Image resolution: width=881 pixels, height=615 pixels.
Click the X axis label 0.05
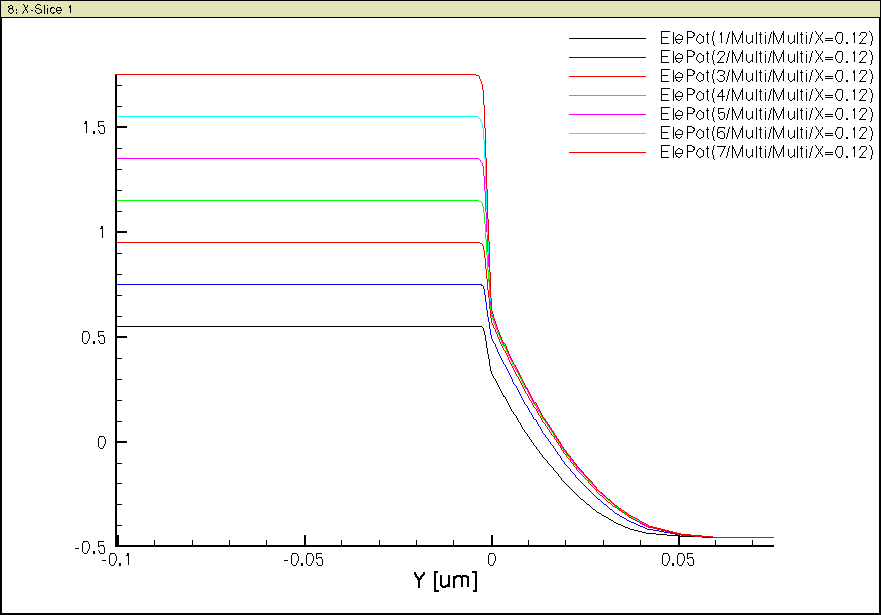[678, 560]
